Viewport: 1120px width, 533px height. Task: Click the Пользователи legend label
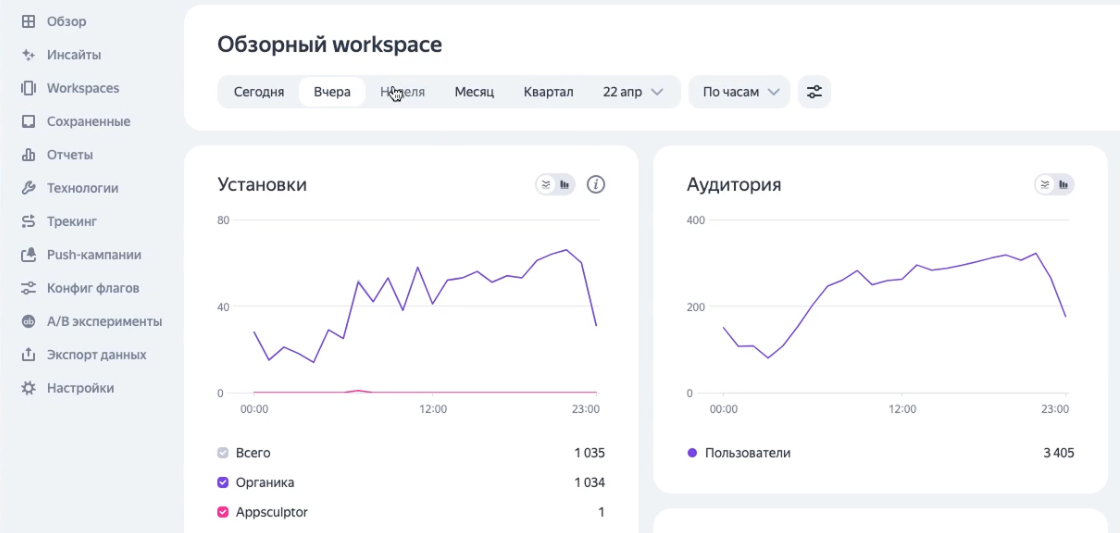(748, 453)
